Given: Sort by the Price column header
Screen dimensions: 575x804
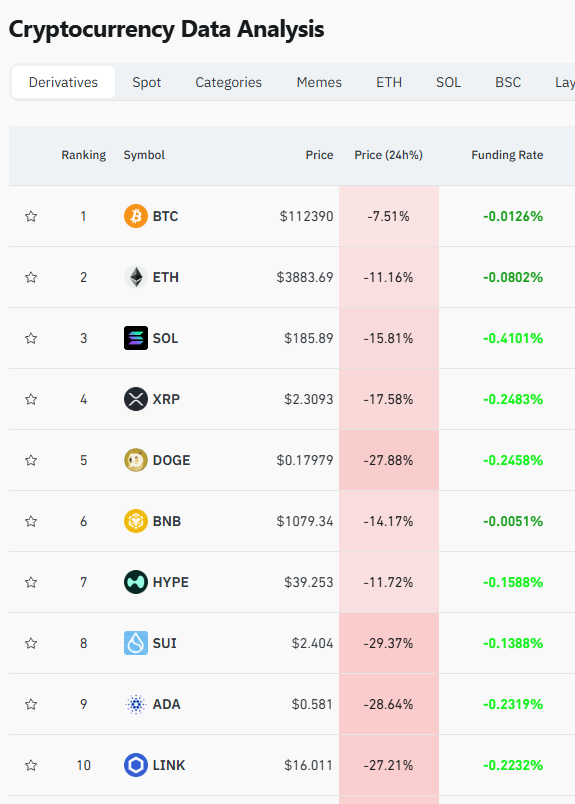Looking at the screenshot, I should tap(319, 155).
